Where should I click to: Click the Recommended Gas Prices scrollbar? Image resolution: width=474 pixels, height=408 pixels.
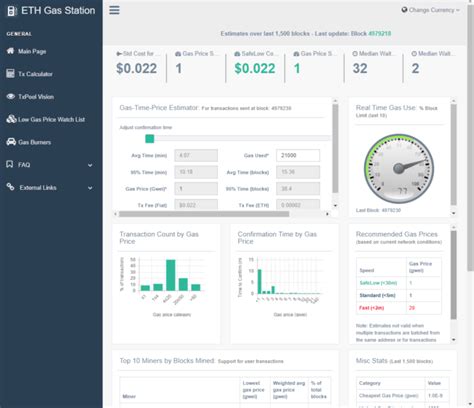tap(454, 275)
